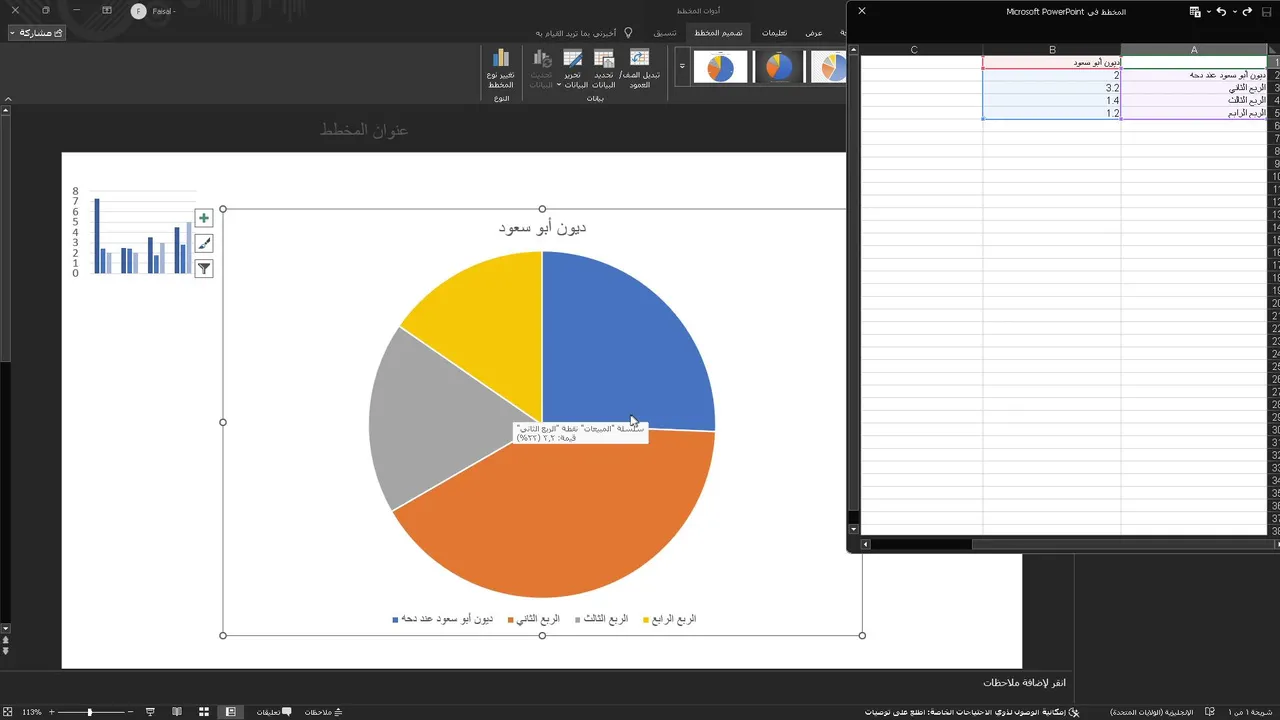Open the Format tab (تنسيق)
This screenshot has width=1280, height=720.
[665, 33]
